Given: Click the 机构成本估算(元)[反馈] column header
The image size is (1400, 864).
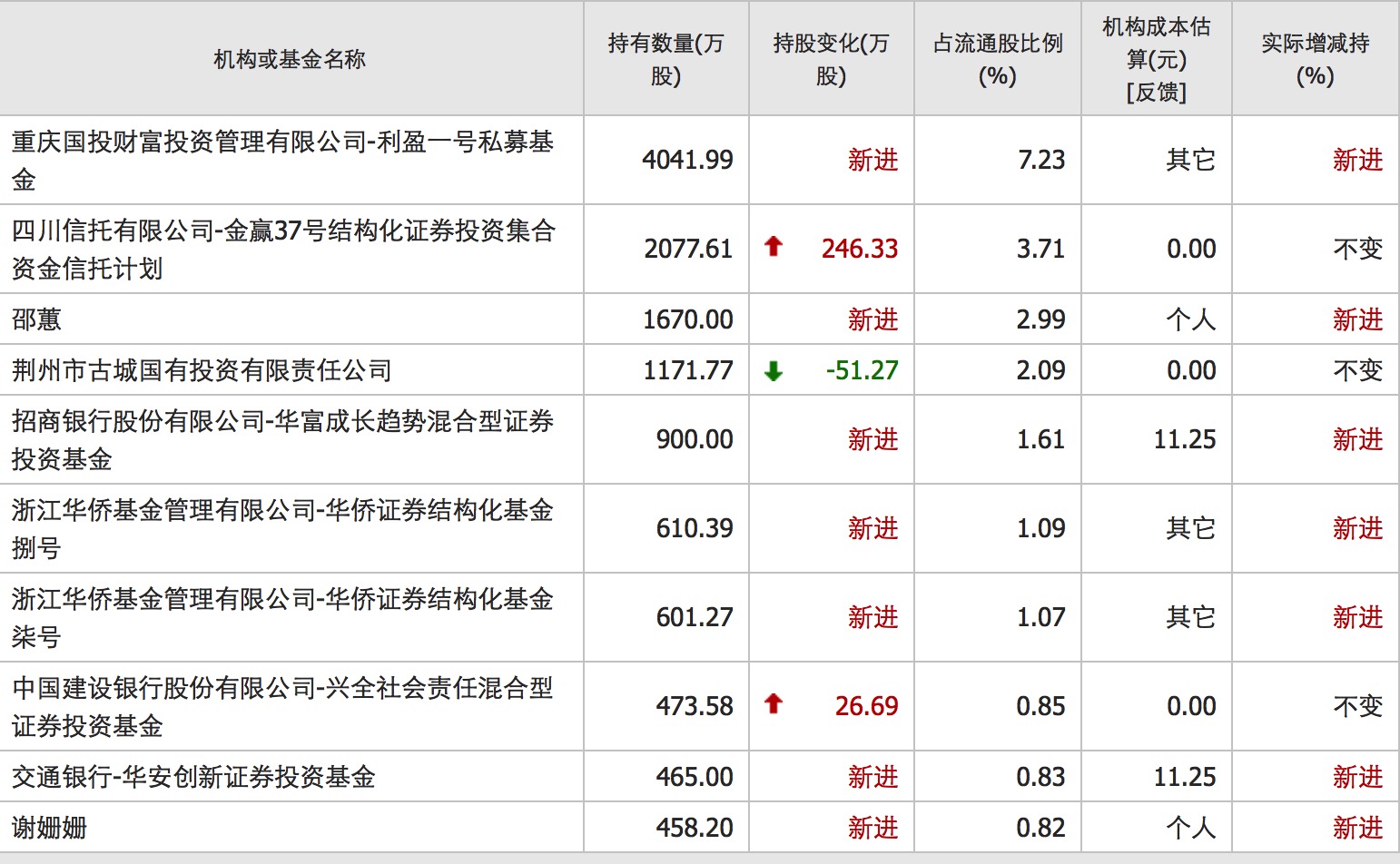Looking at the screenshot, I should click(1155, 59).
